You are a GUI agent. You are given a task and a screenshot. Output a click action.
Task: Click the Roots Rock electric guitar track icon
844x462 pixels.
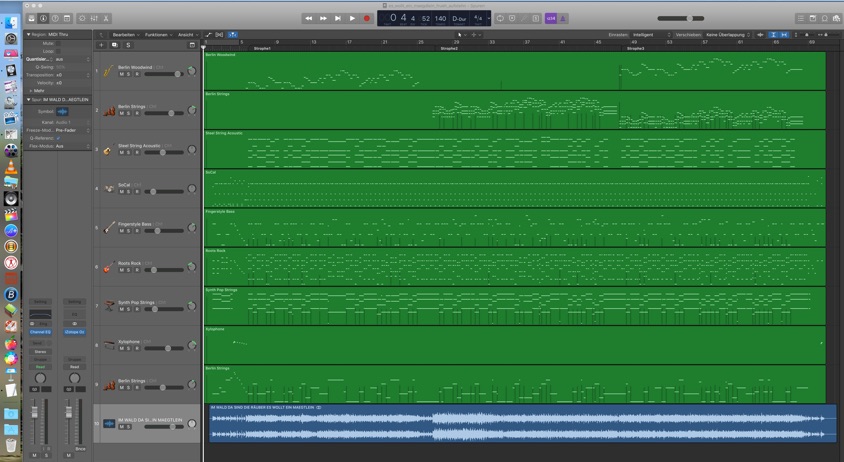click(109, 267)
